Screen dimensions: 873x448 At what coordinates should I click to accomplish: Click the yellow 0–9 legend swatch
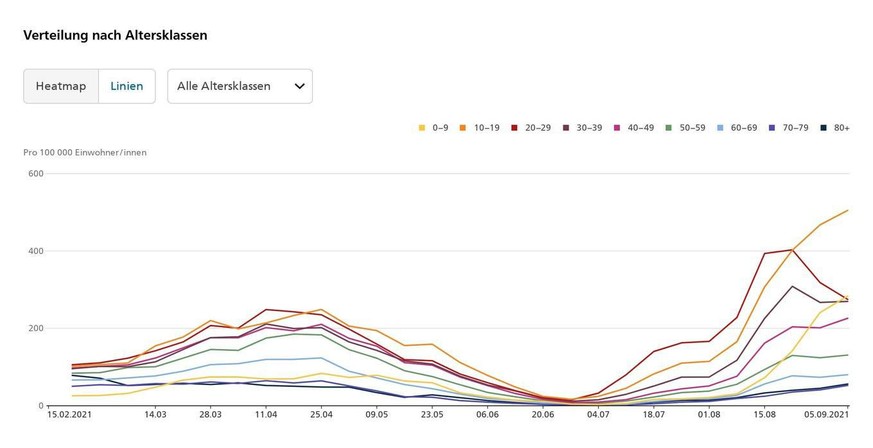[x=422, y=128]
